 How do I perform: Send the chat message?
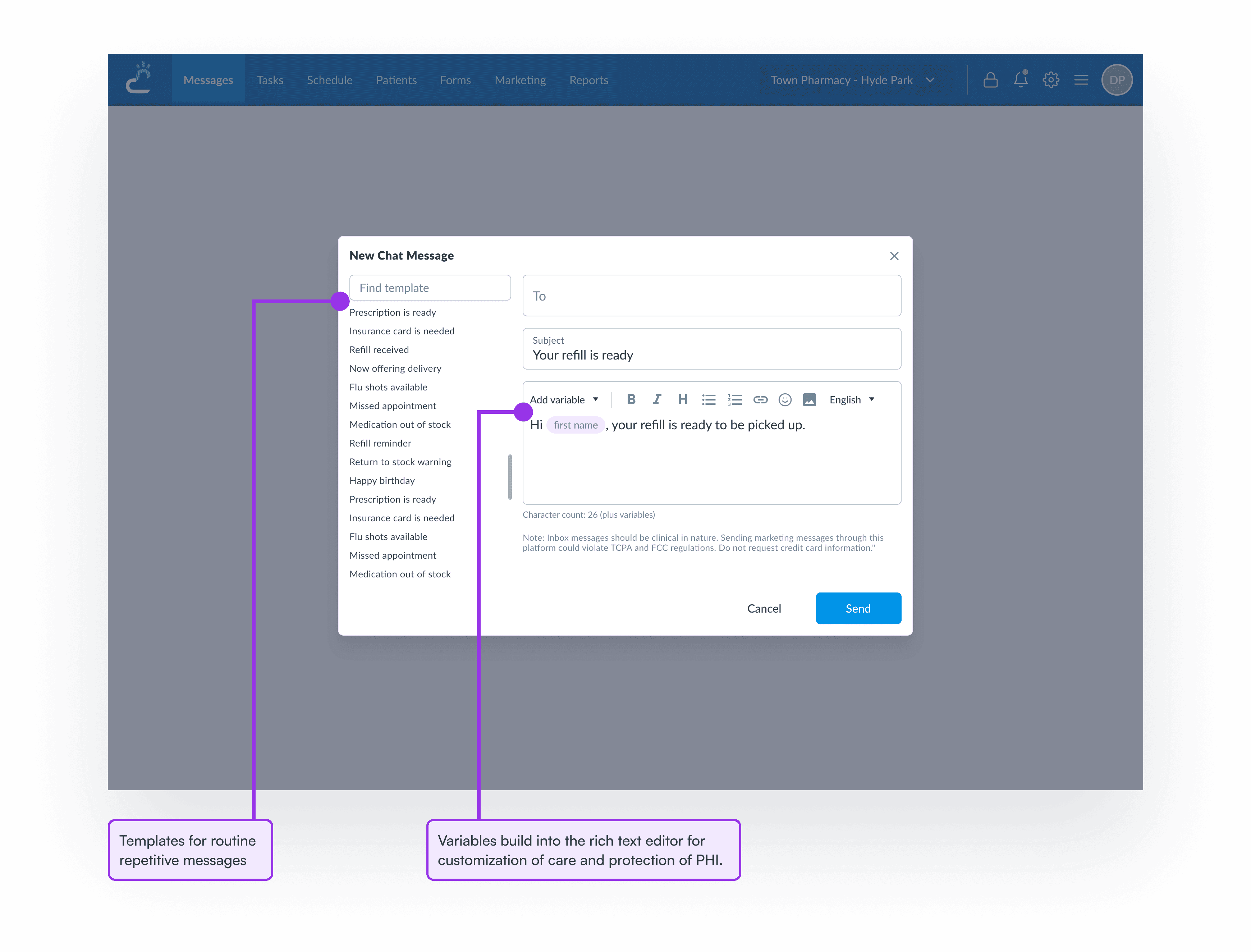858,608
